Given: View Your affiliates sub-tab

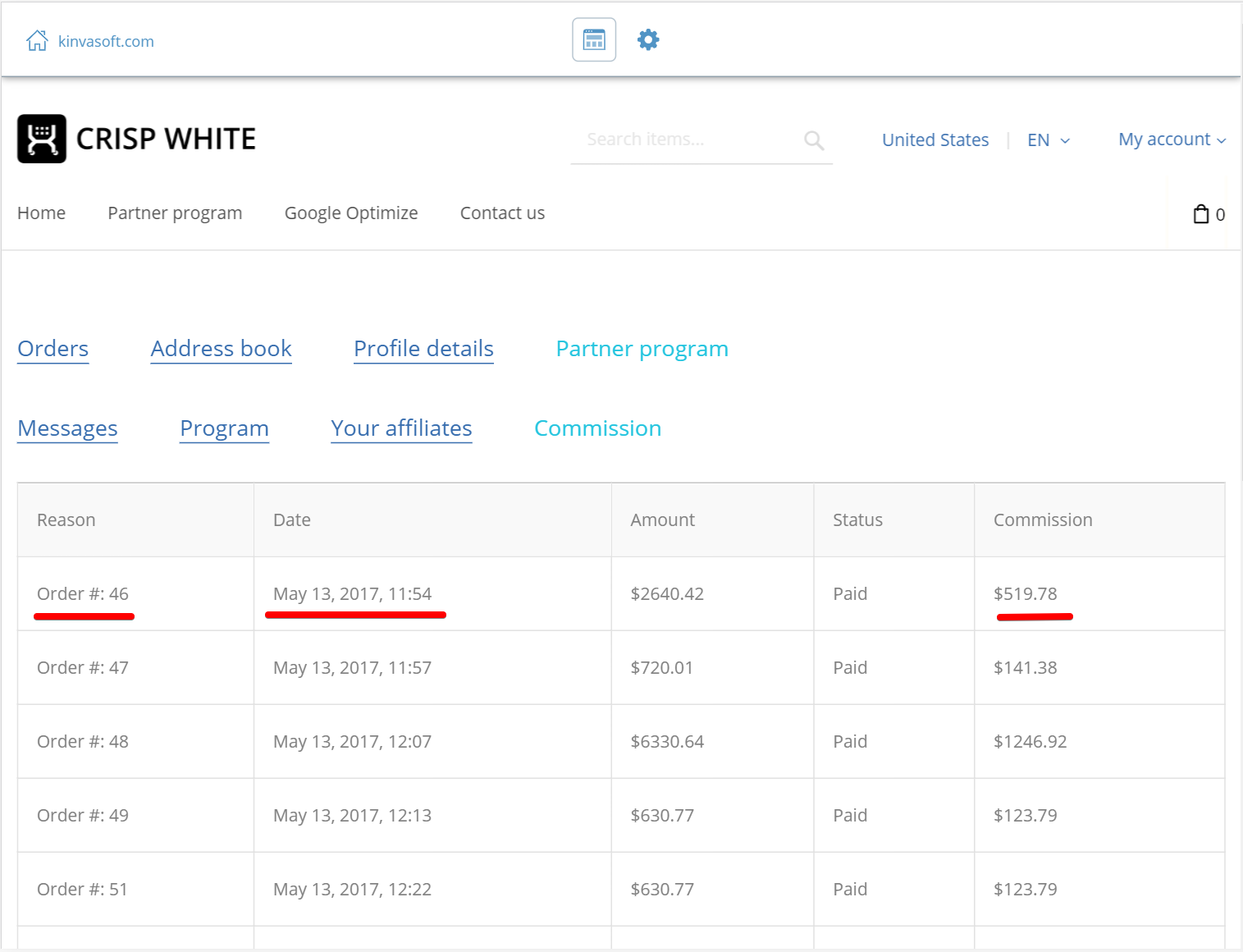Looking at the screenshot, I should tap(401, 428).
